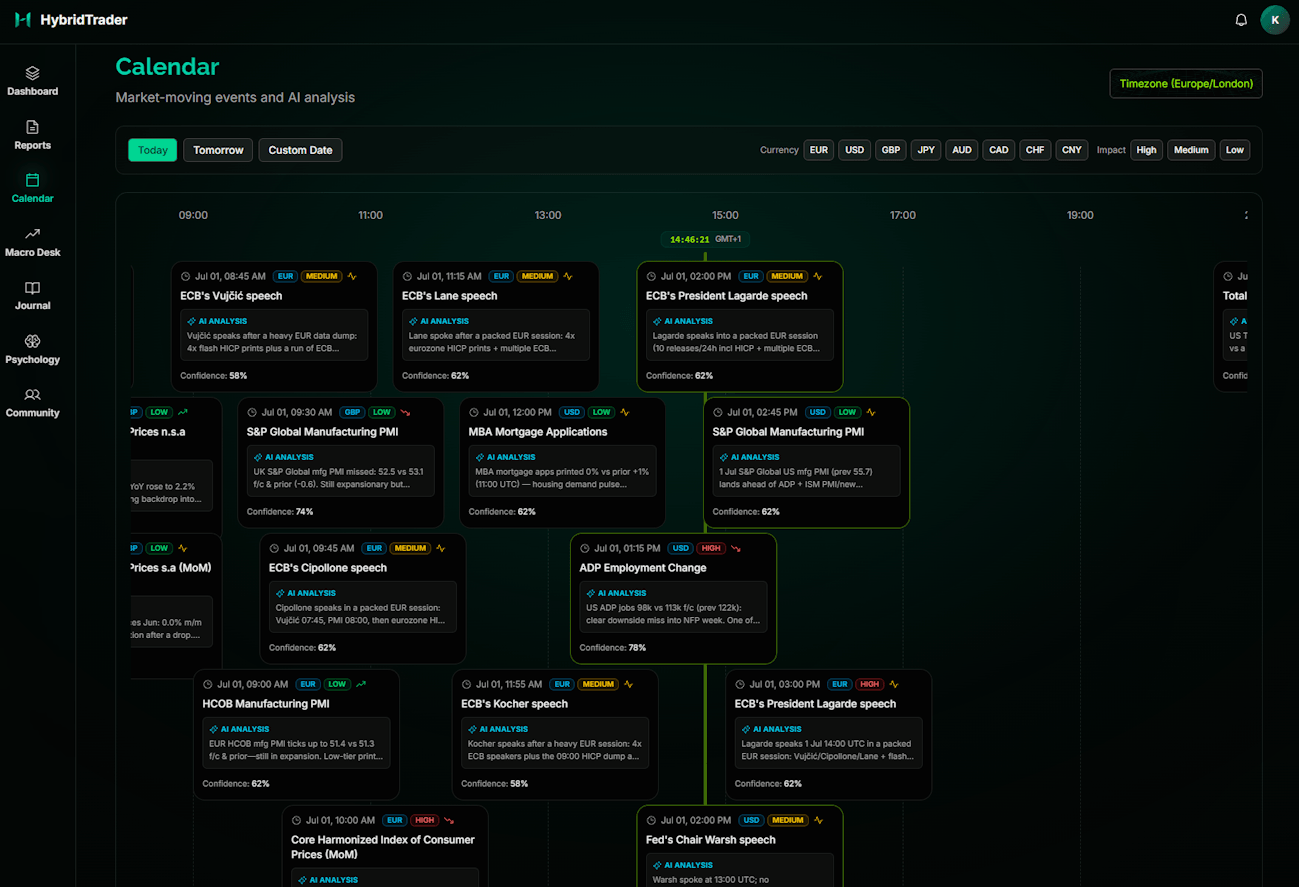1299x887 pixels.
Task: Open the ADP Employment Change event
Action: point(673,599)
